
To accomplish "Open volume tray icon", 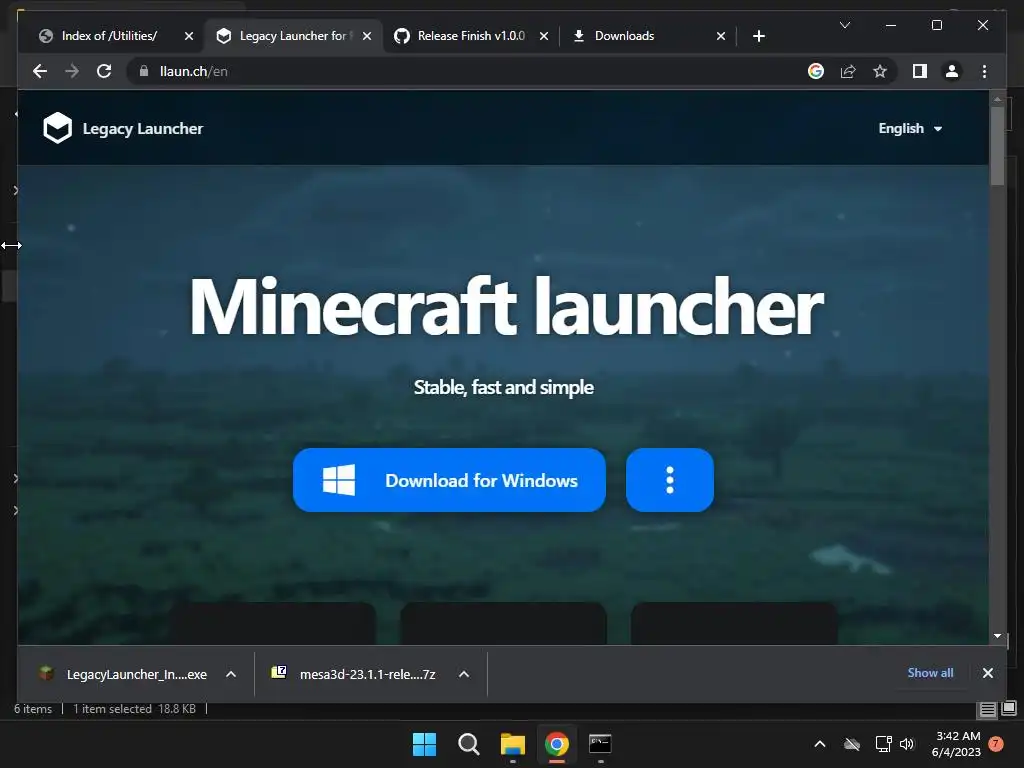I will (x=907, y=744).
